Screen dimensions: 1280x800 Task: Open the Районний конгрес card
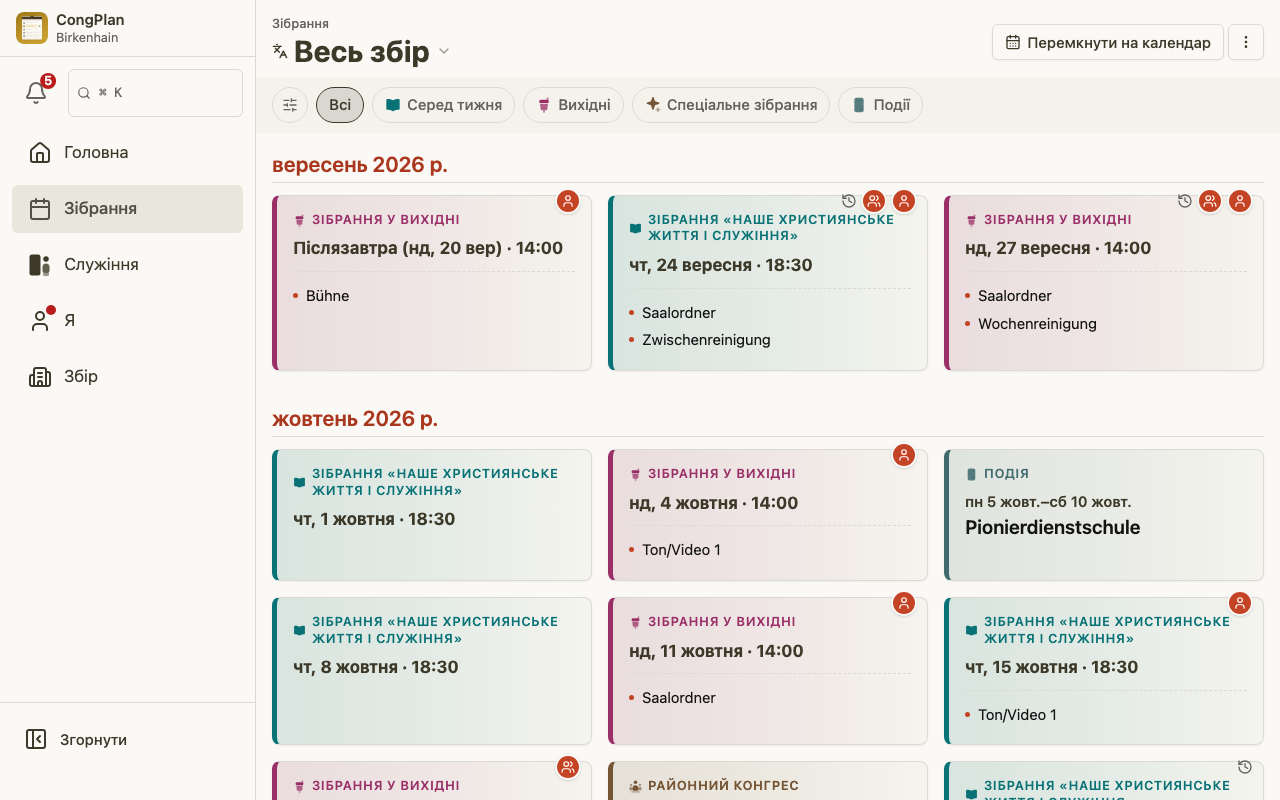(x=768, y=781)
